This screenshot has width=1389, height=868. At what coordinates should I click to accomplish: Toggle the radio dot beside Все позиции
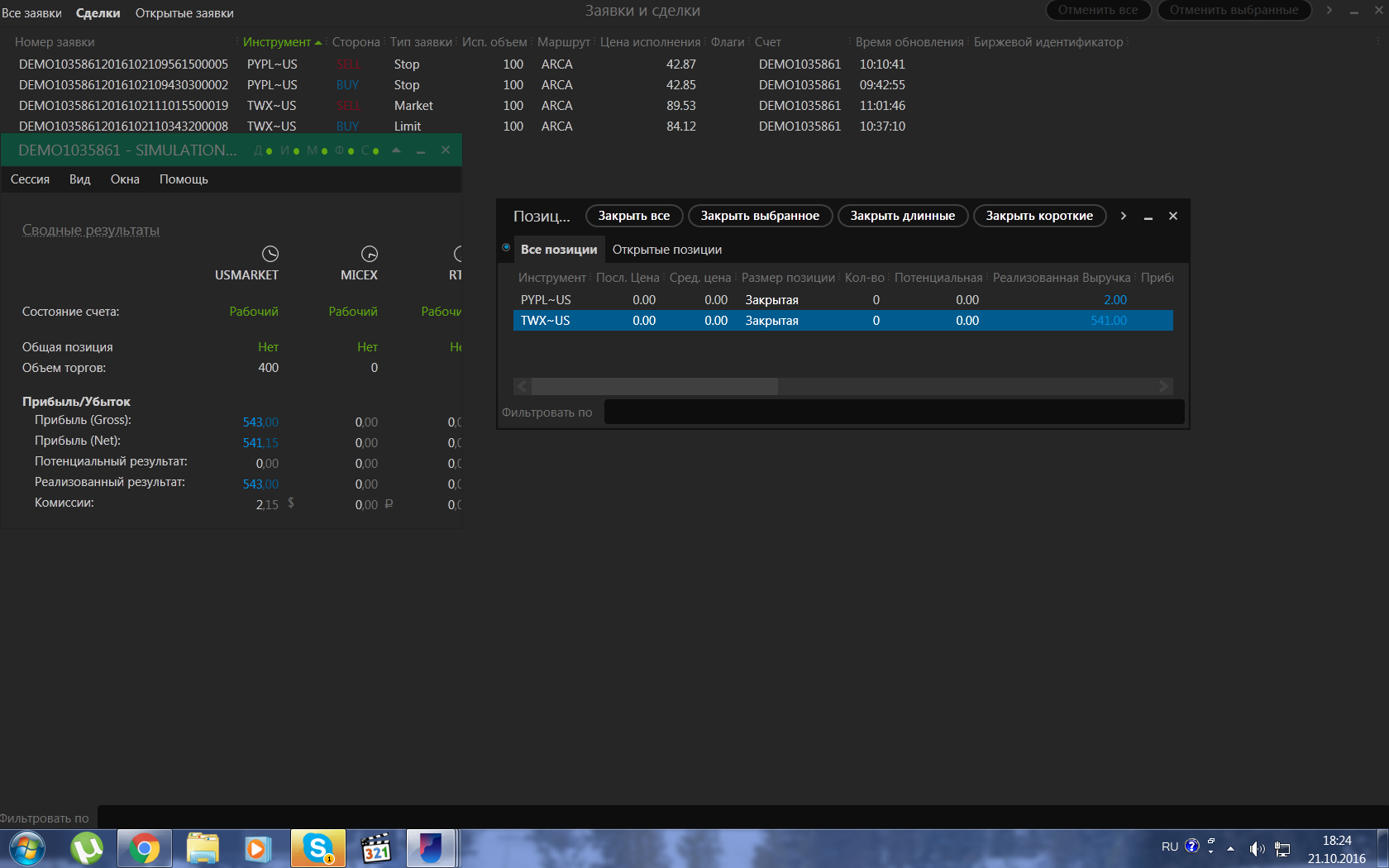click(506, 247)
